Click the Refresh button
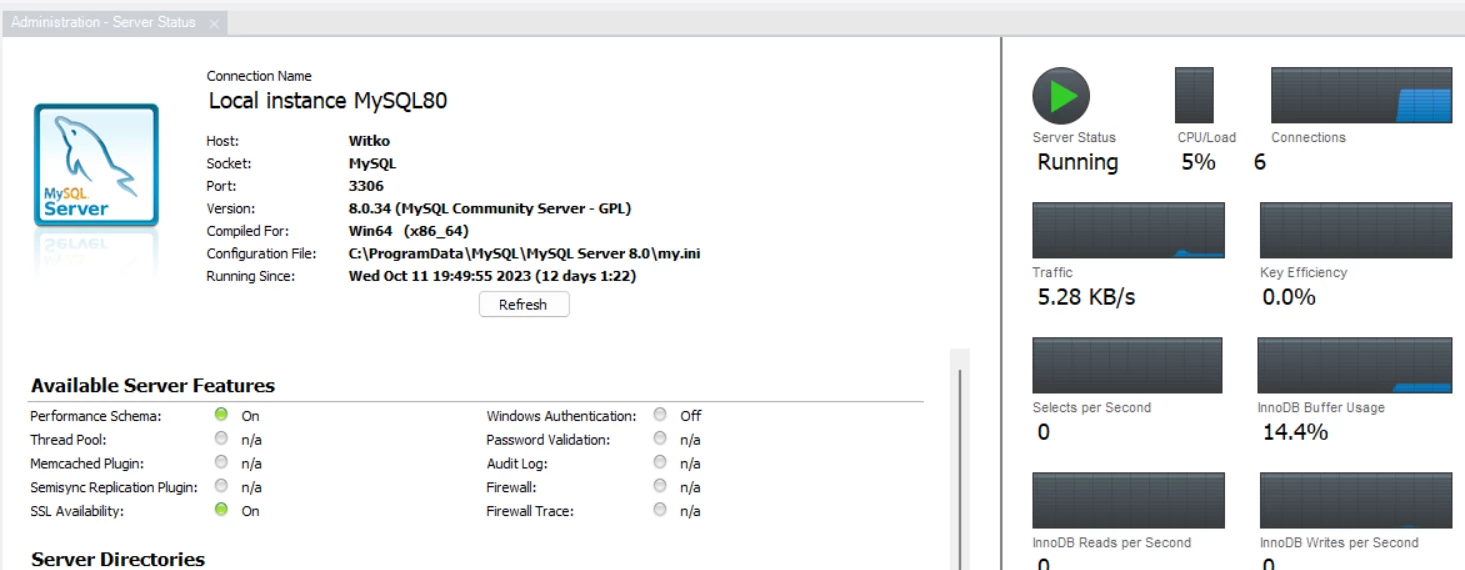1465x570 pixels. pyautogui.click(x=524, y=304)
